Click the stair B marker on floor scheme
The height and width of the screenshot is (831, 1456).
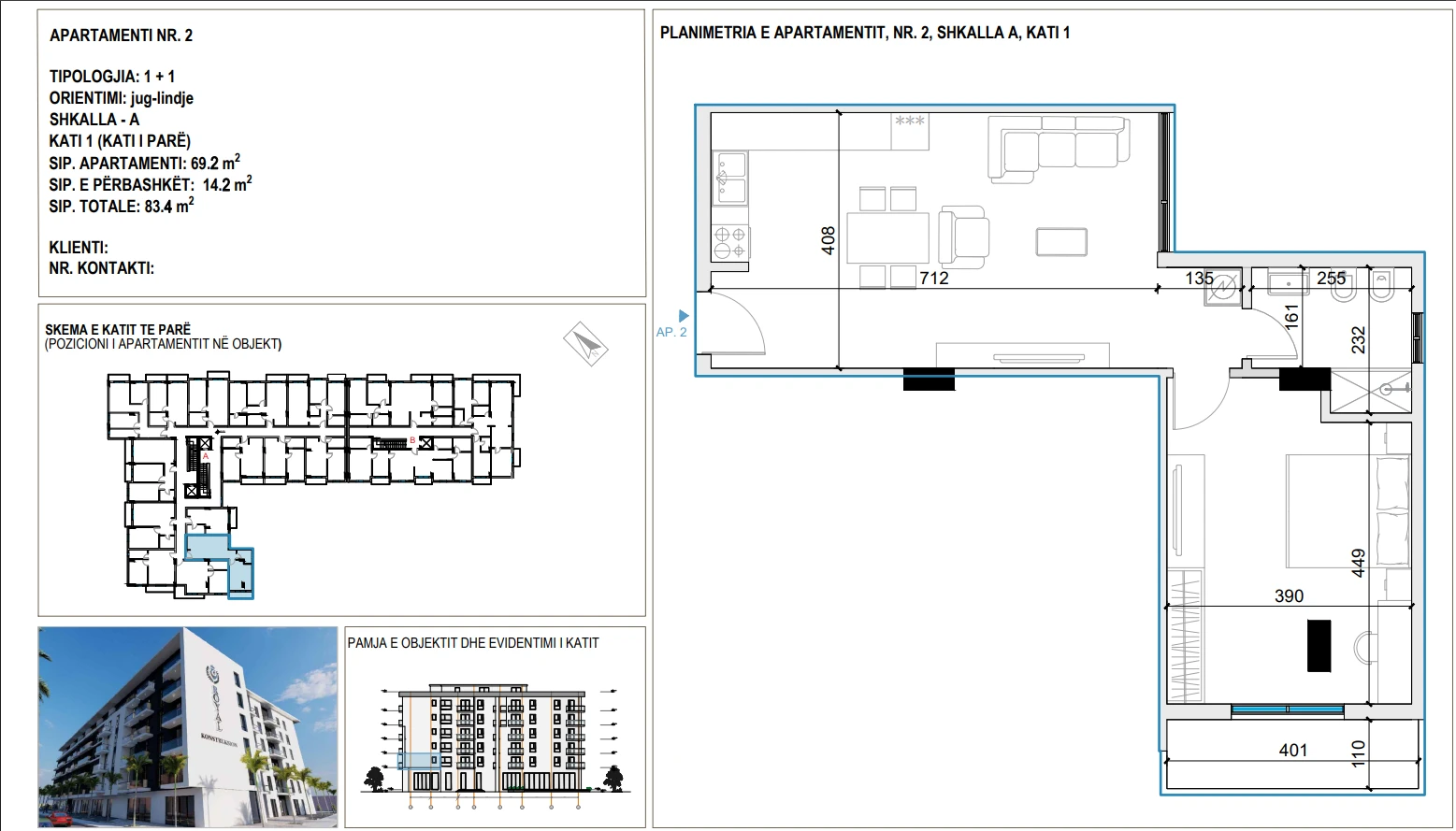click(x=412, y=440)
